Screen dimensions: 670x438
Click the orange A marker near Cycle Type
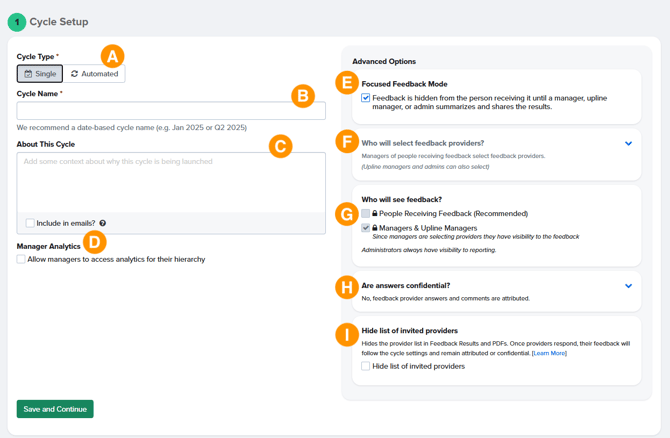pyautogui.click(x=112, y=56)
